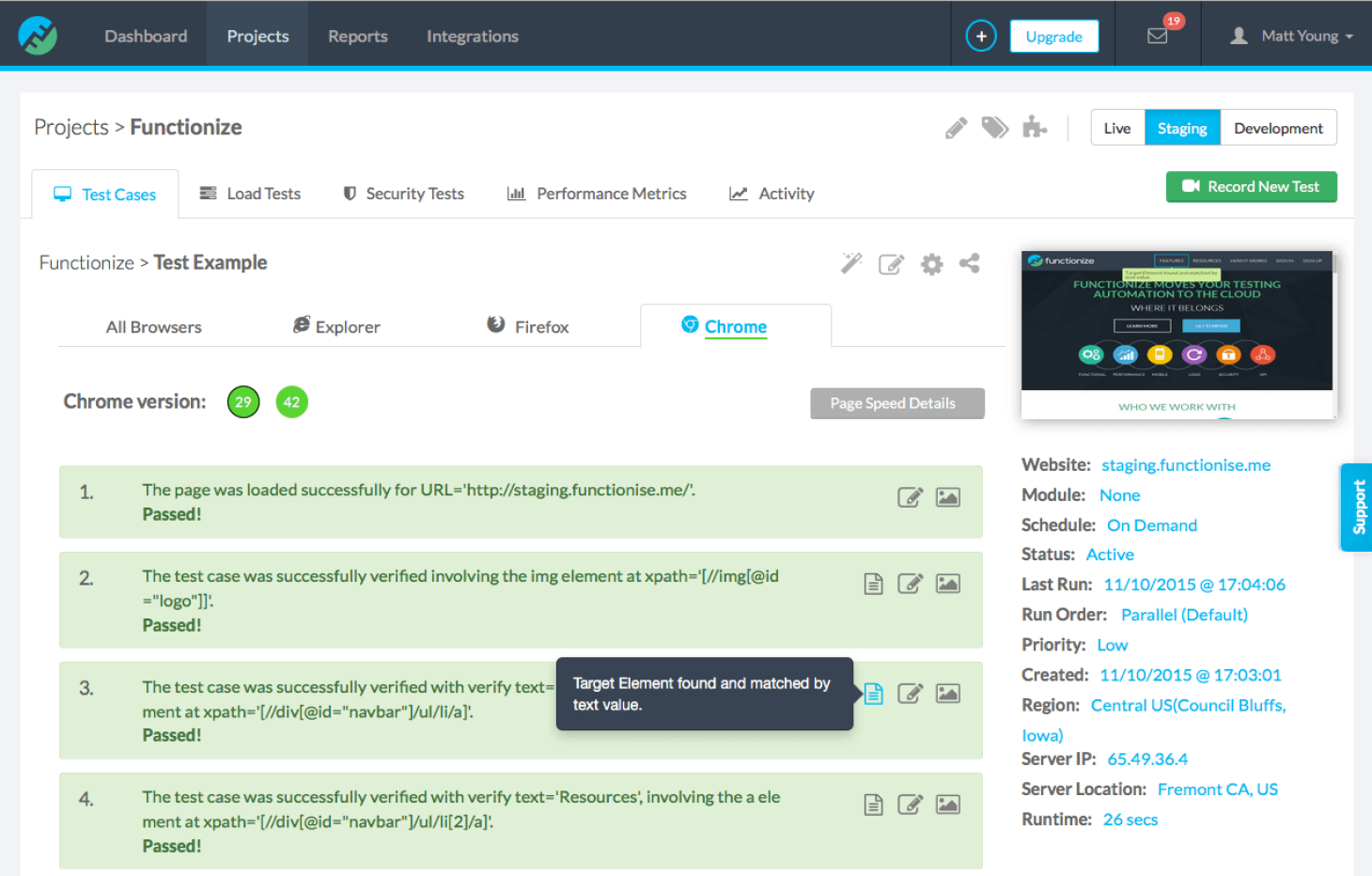Open the Reports menu
Image resolution: width=1372 pixels, height=876 pixels.
coord(357,36)
